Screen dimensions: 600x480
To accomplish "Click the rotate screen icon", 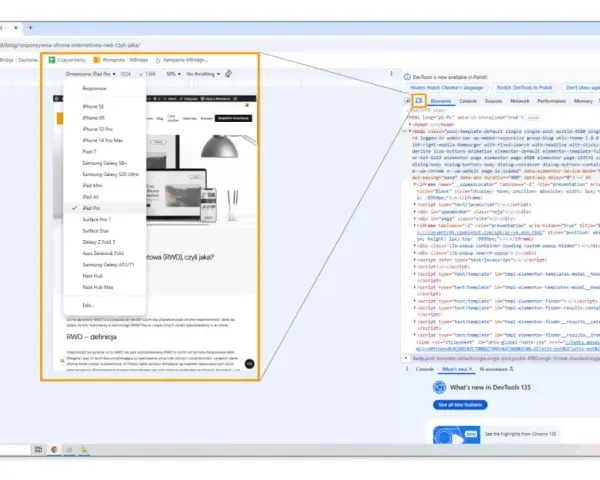I will click(228, 74).
